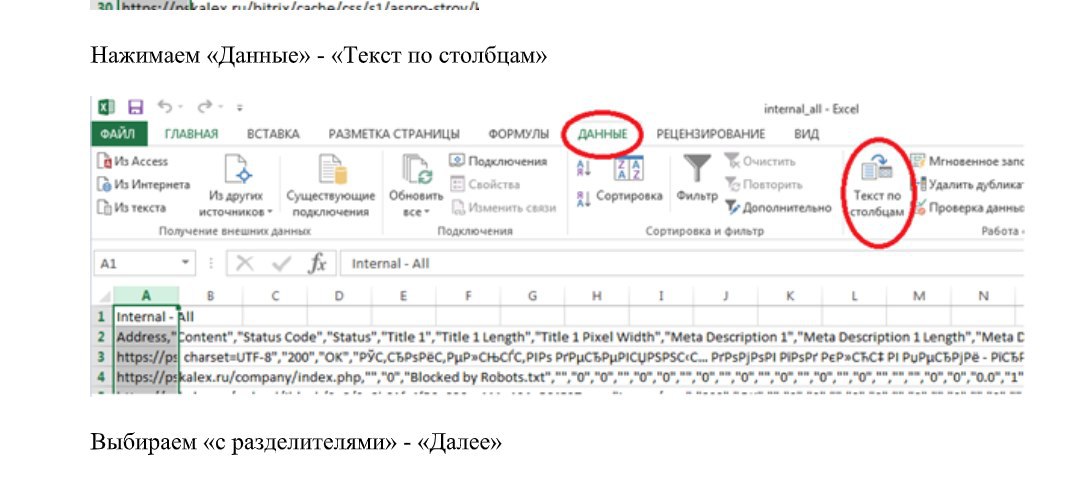Image resolution: width=1085 pixels, height=499 pixels.
Task: Select row 2 header
Action: click(102, 337)
